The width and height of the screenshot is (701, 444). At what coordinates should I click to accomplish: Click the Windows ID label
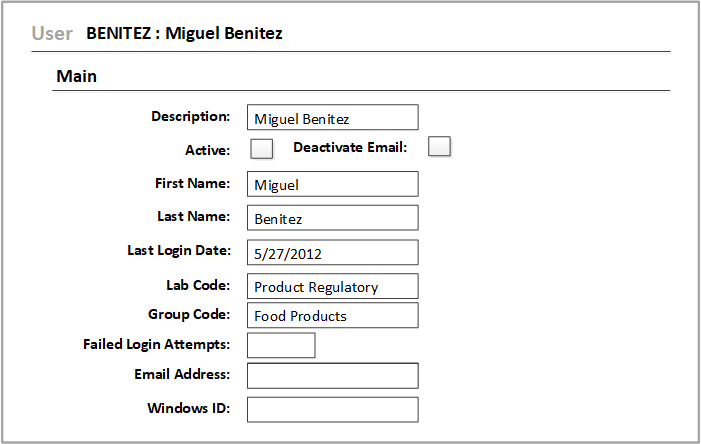[189, 409]
